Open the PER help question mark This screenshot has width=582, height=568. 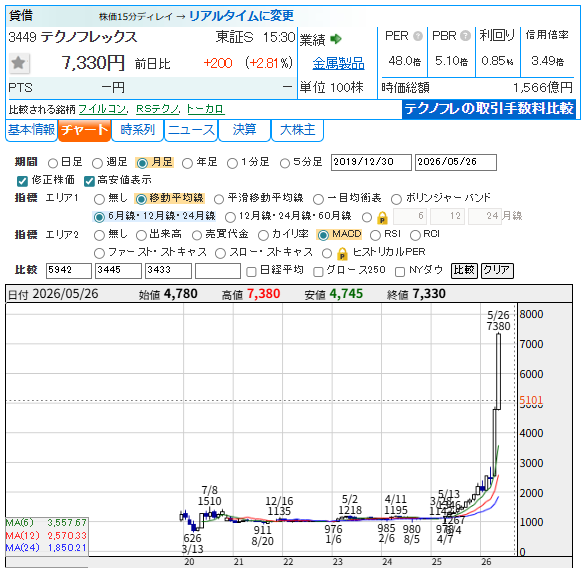418,36
